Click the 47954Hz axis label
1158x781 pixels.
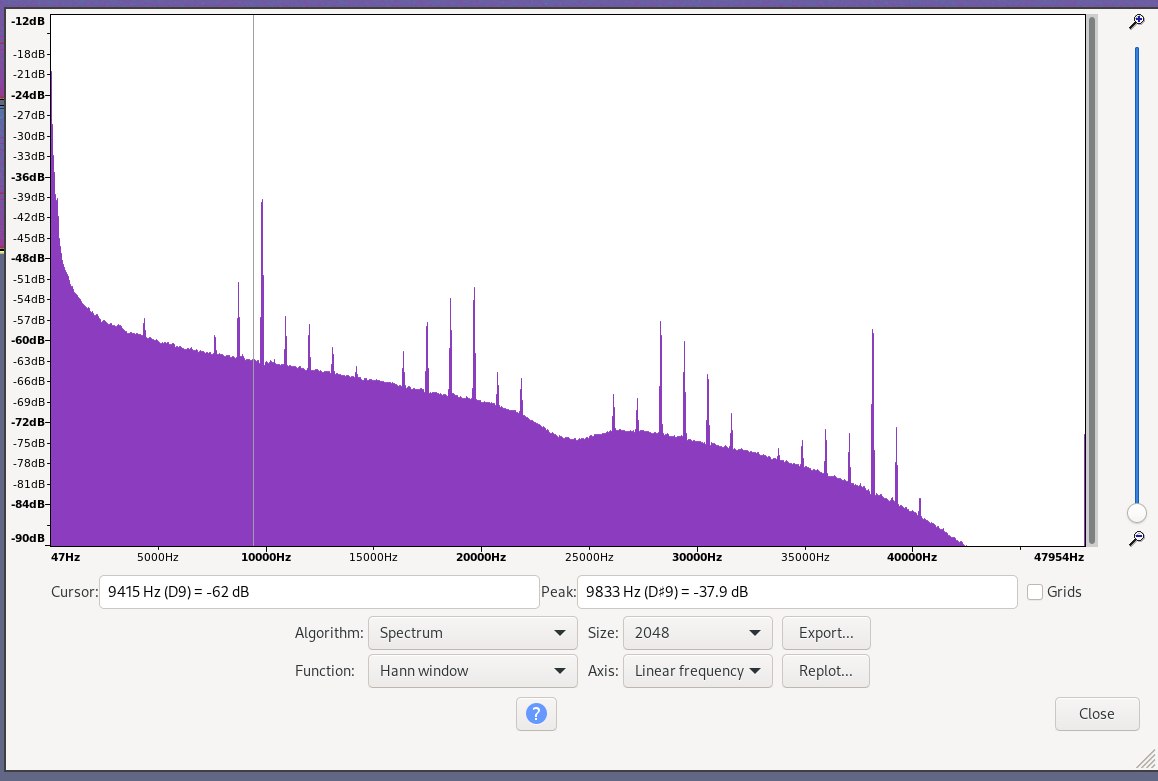click(1058, 557)
